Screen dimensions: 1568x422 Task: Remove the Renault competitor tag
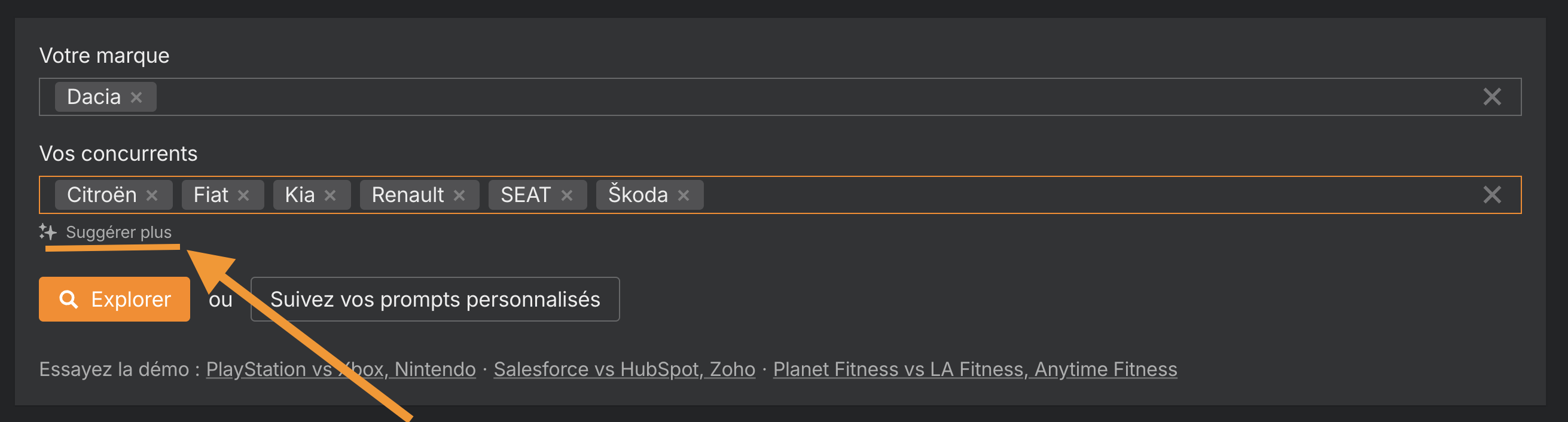[459, 195]
